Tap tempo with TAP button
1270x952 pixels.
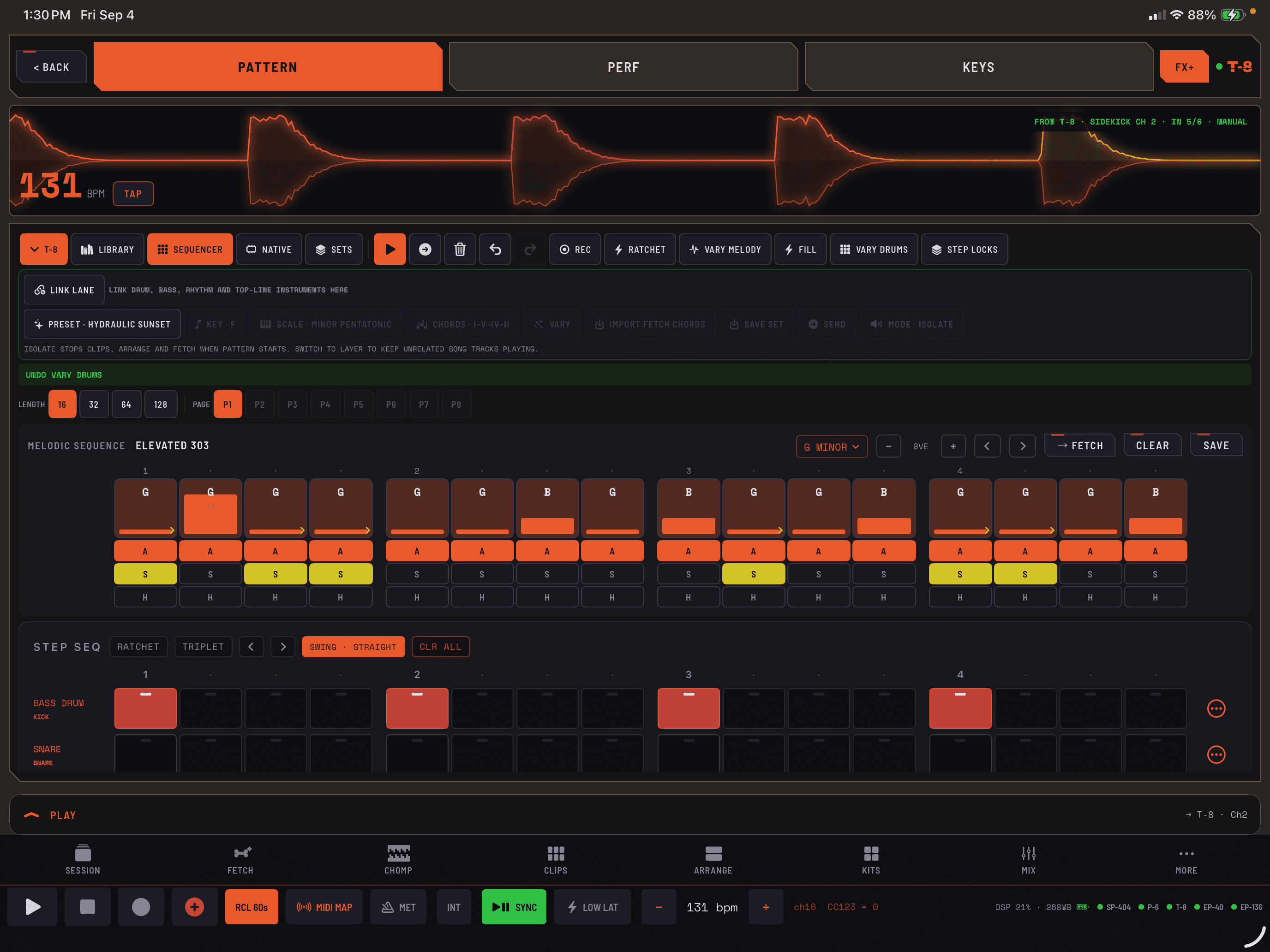[133, 193]
